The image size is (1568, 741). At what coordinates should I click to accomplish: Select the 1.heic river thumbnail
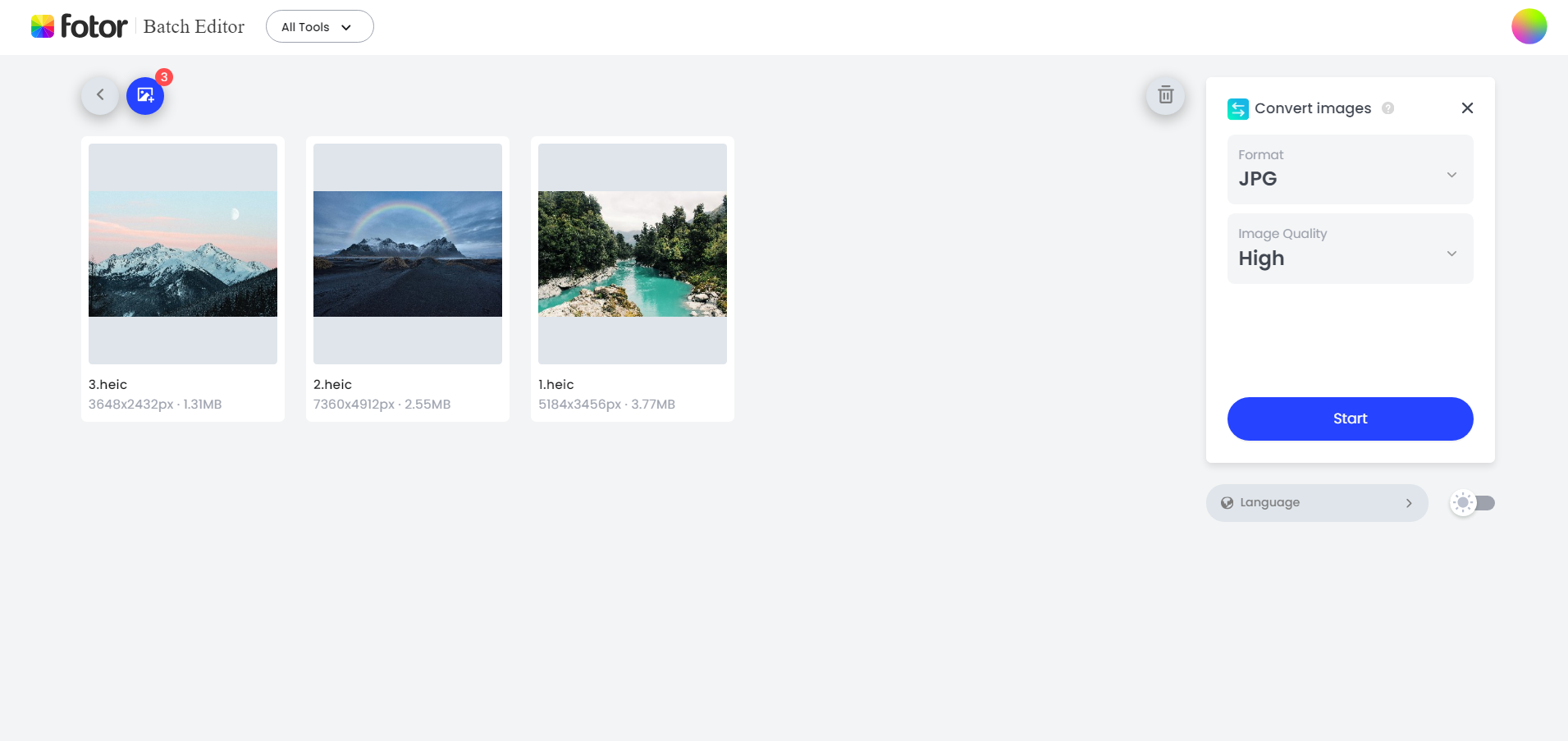[633, 254]
